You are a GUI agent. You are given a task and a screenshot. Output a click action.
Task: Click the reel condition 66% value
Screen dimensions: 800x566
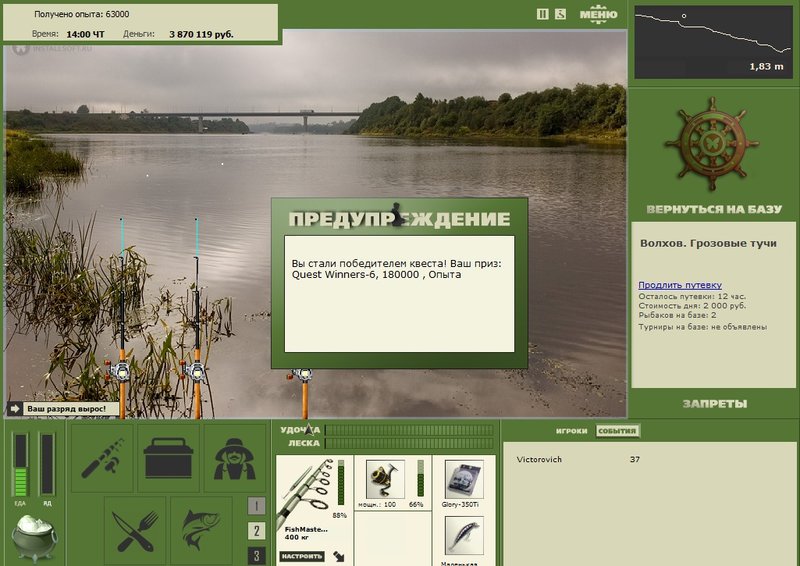pyautogui.click(x=416, y=504)
